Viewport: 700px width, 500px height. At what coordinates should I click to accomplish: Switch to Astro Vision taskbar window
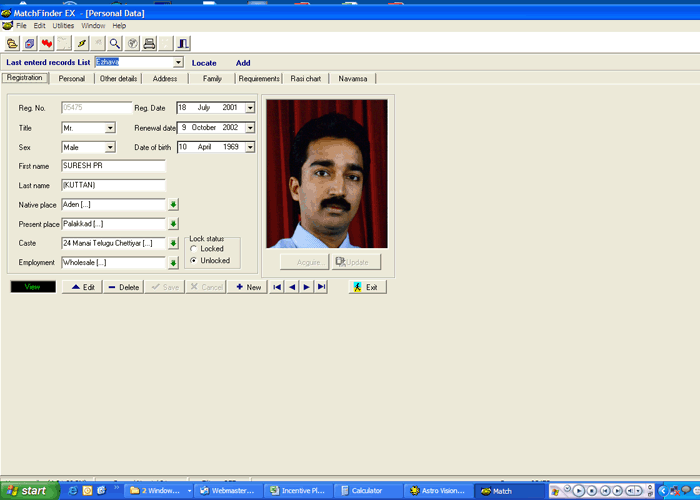(x=439, y=491)
